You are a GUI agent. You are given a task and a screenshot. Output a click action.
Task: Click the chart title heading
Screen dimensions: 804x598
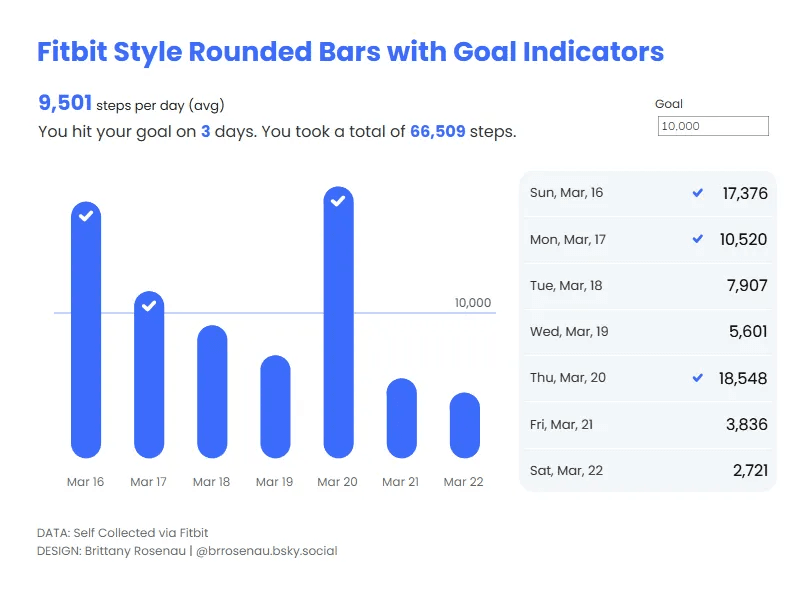[350, 52]
